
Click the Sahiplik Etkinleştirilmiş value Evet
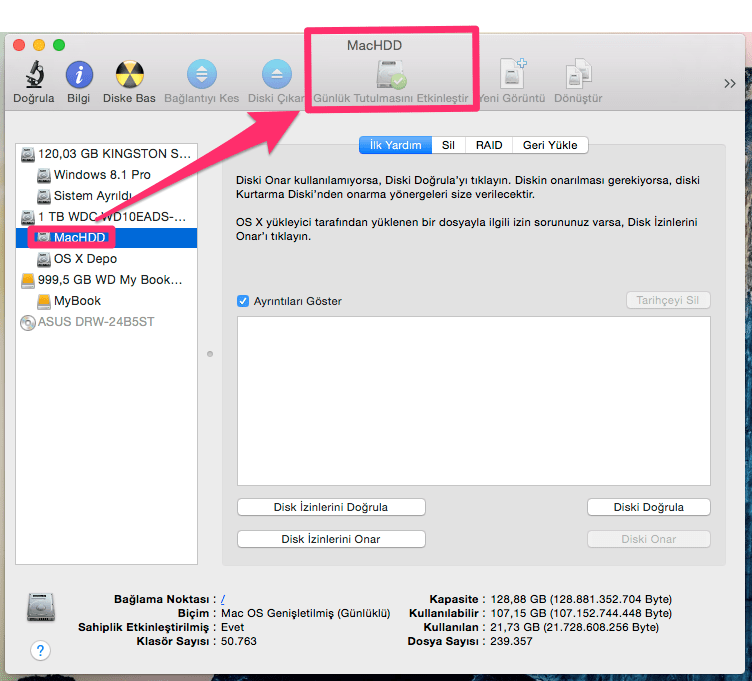coord(232,627)
